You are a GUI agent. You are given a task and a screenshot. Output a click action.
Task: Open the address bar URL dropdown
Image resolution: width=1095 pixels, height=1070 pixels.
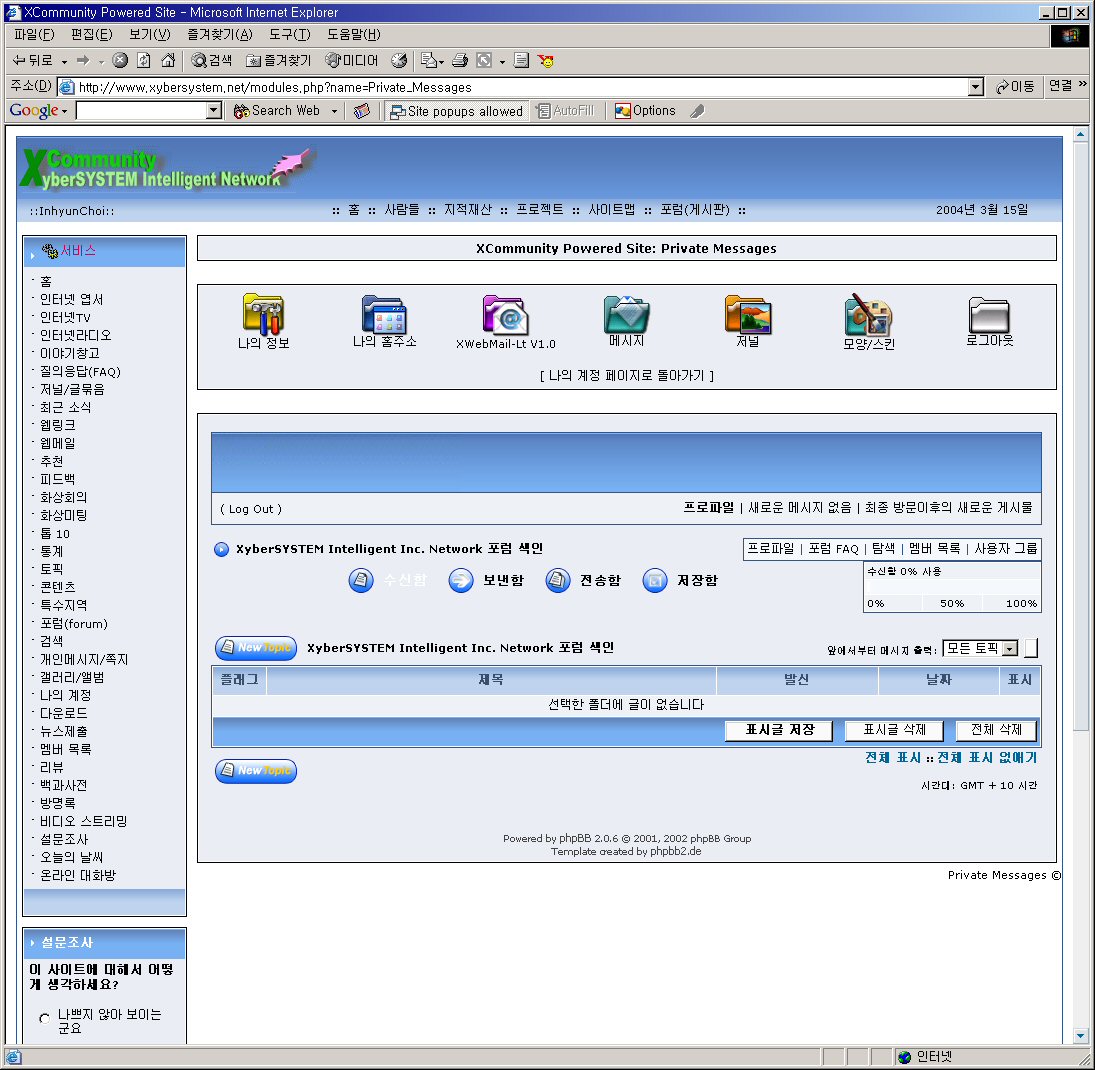(x=976, y=87)
